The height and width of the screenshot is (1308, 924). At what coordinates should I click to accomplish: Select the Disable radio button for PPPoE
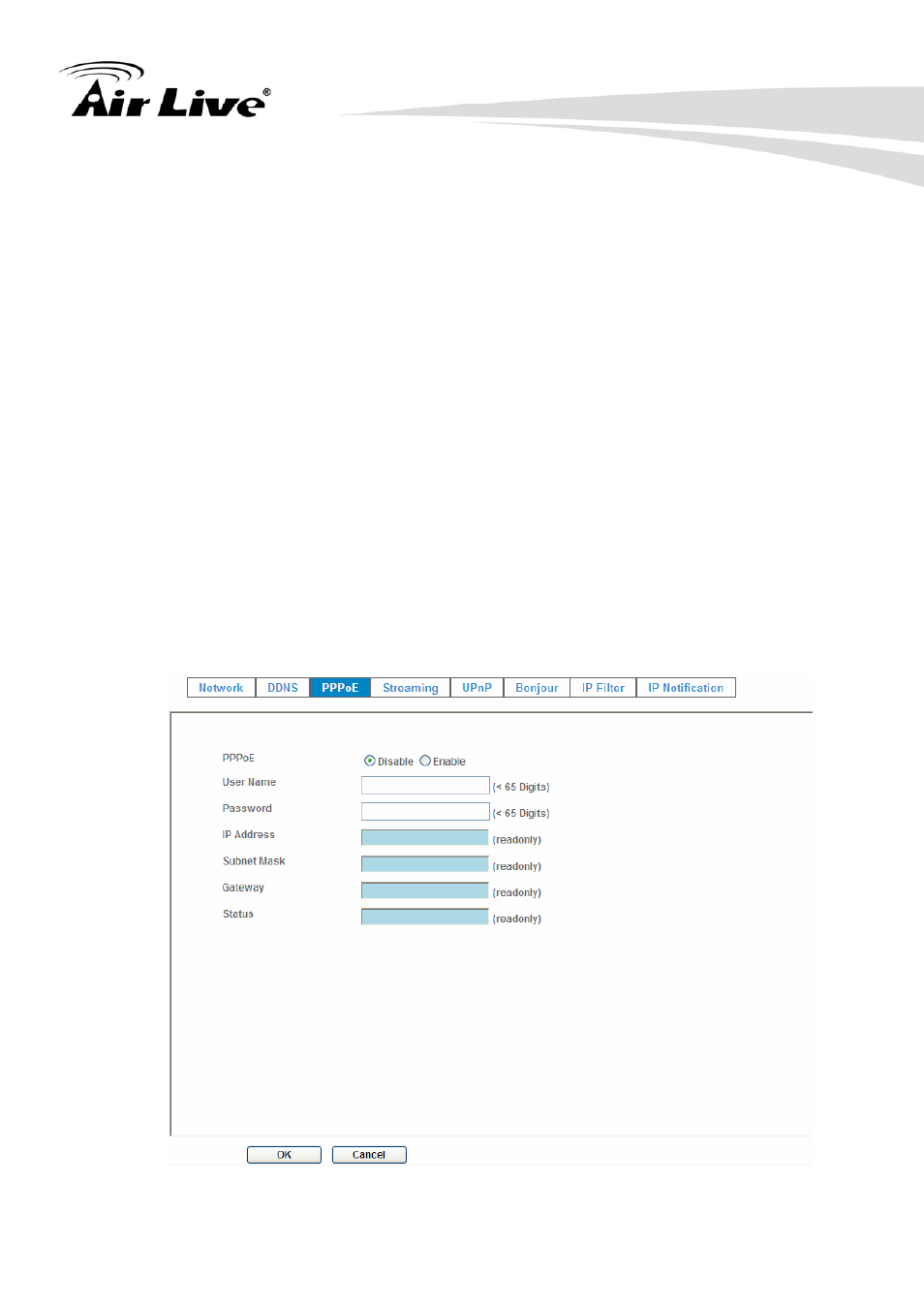point(370,762)
